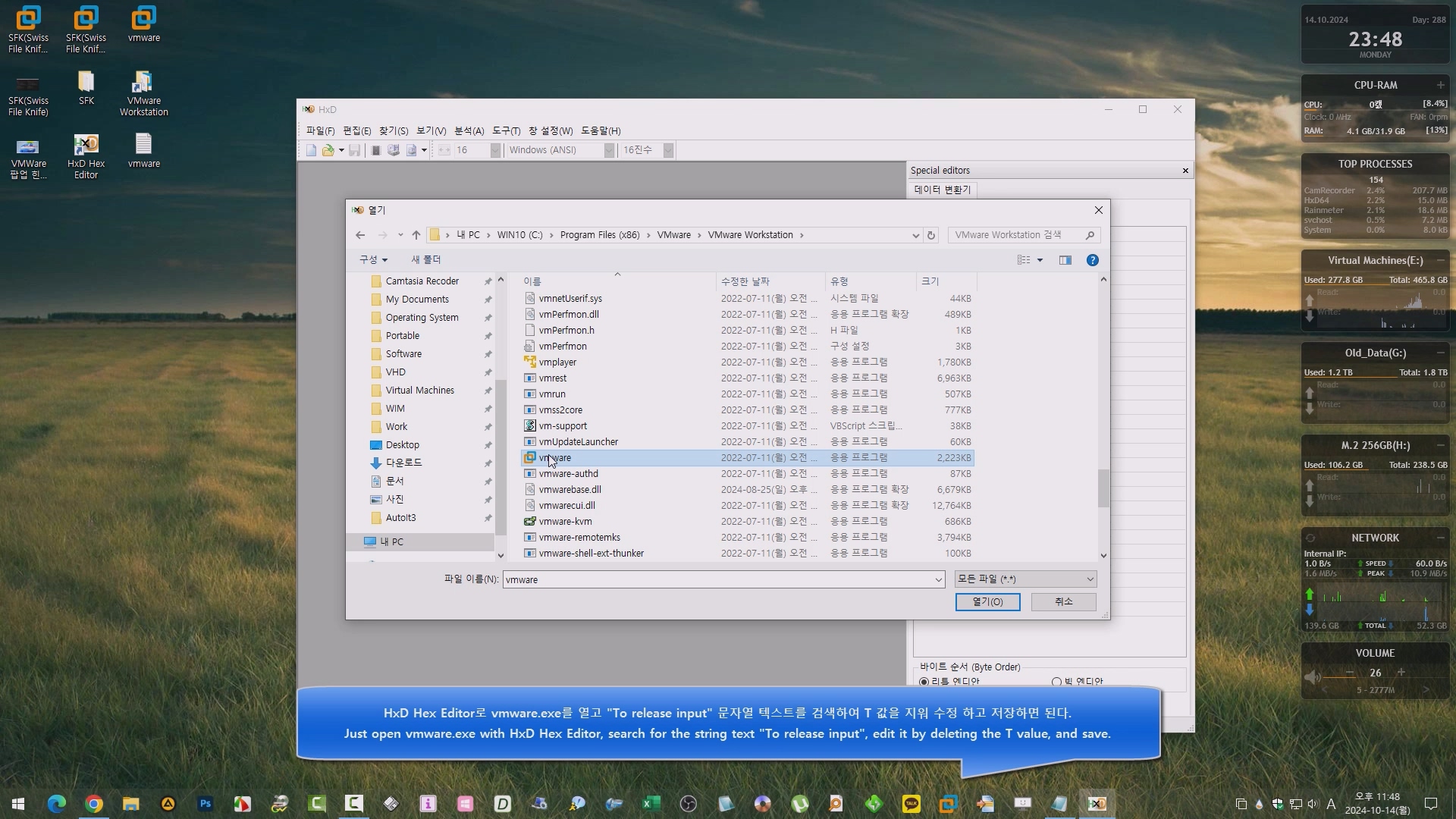
Task: Open Microsoft Edge from the taskbar
Action: coord(57,804)
